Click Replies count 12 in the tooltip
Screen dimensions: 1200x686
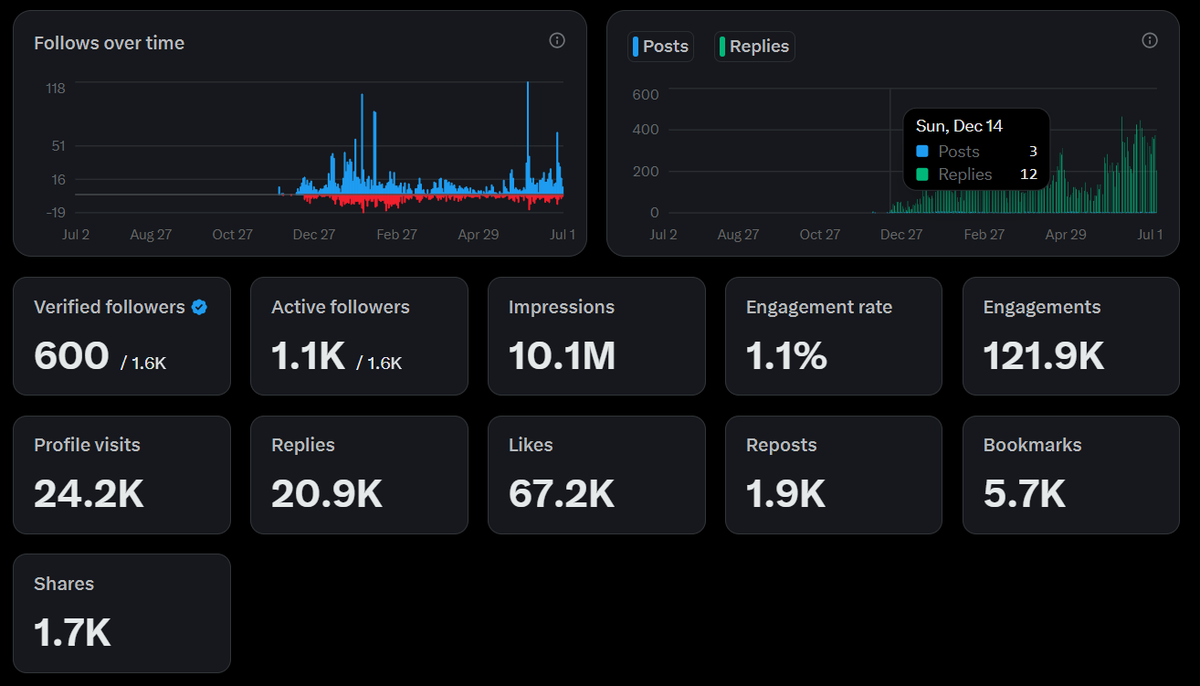point(1029,174)
